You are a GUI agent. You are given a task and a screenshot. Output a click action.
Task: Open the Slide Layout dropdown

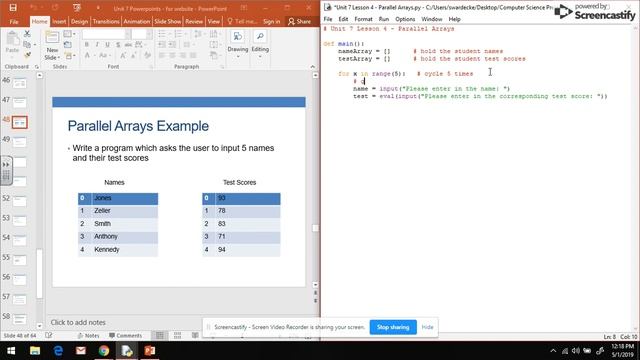pyautogui.click(x=69, y=34)
